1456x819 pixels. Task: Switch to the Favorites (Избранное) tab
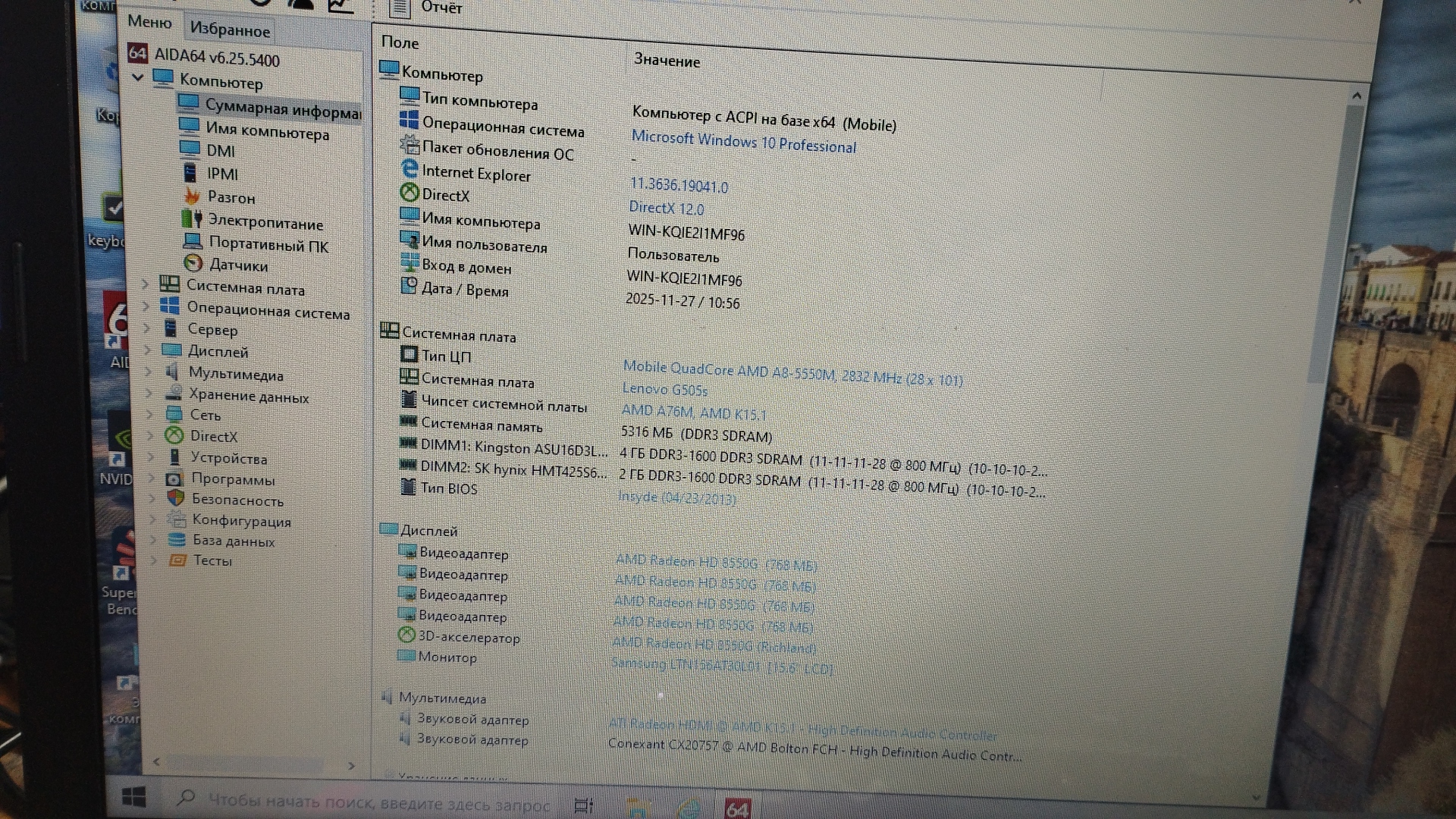point(230,30)
